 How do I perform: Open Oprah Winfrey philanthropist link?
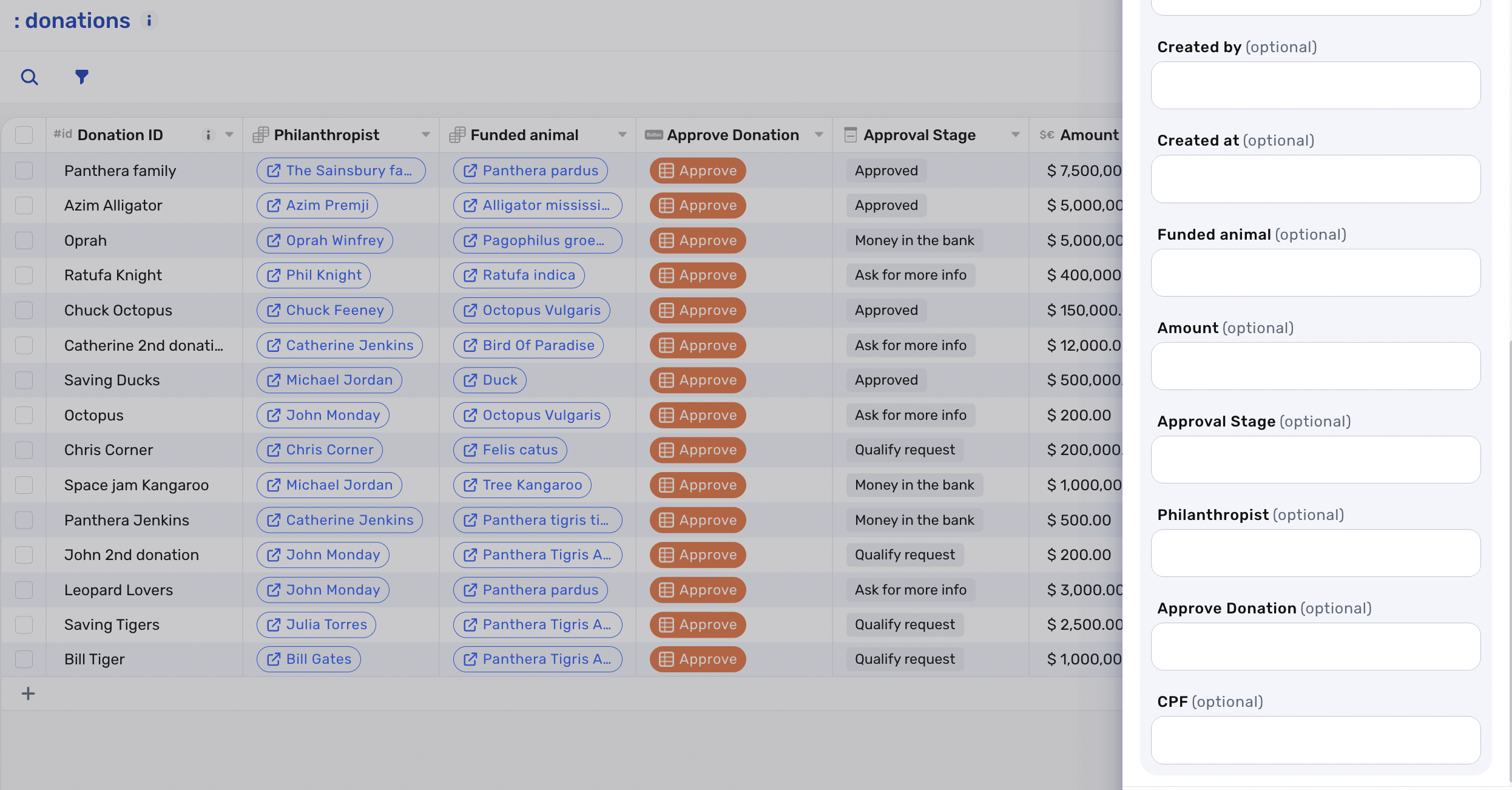325,240
